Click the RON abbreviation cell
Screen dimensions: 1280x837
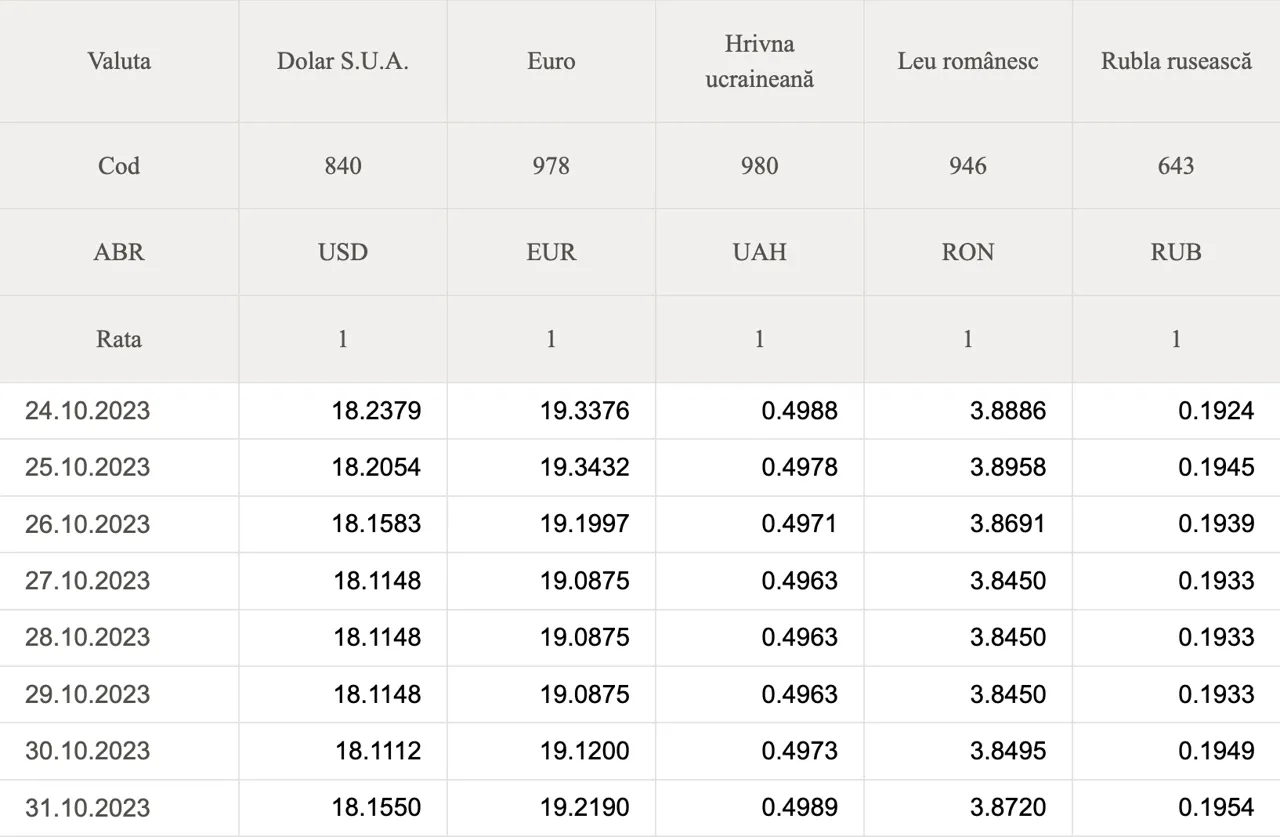click(968, 252)
